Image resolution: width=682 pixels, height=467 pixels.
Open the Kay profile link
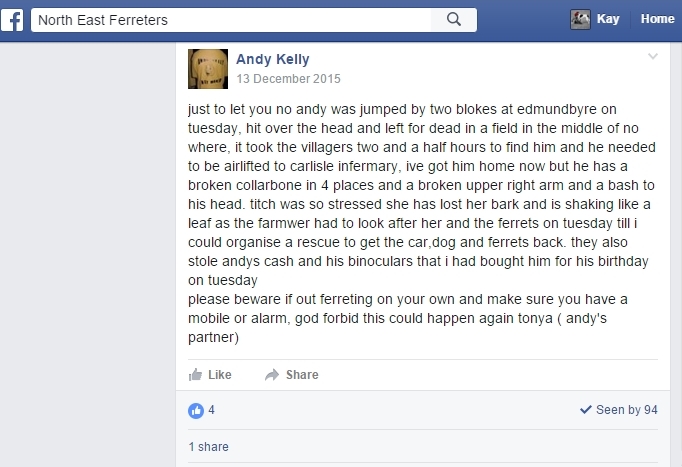click(608, 19)
